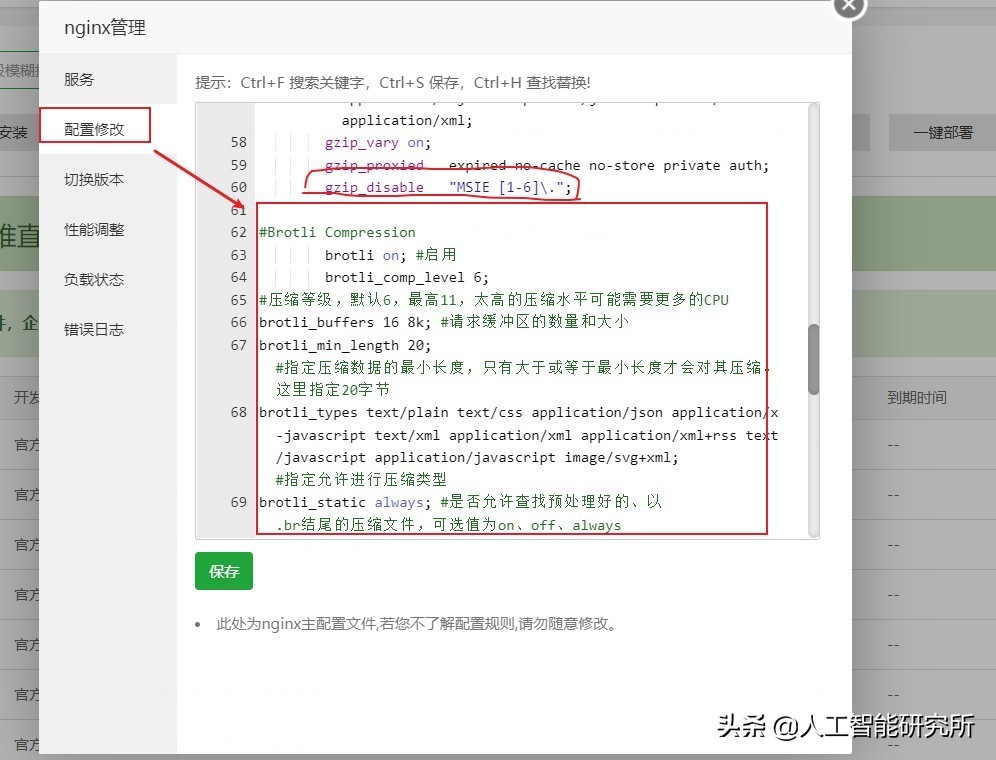
Task: Place cursor on 'gzip_vary on;' line
Action: tap(378, 143)
